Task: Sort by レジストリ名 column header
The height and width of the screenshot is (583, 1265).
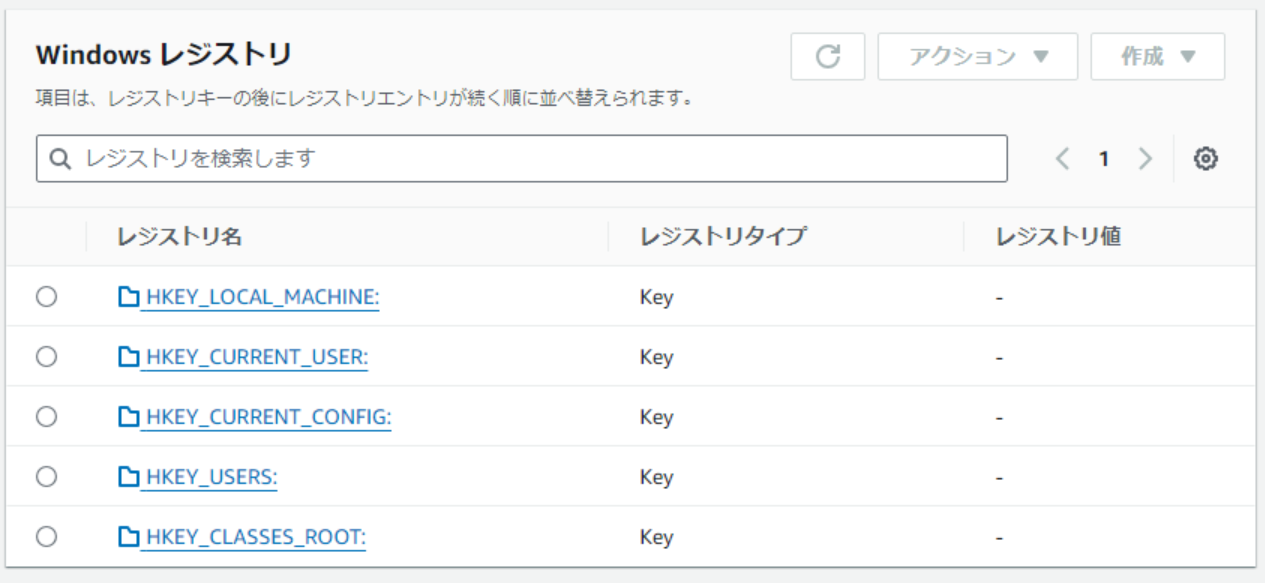Action: click(179, 237)
